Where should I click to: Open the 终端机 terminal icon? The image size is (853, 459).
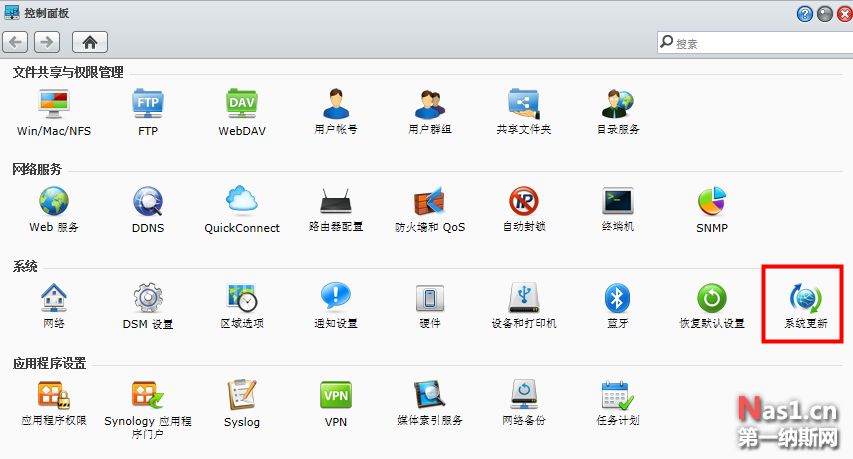pos(618,201)
